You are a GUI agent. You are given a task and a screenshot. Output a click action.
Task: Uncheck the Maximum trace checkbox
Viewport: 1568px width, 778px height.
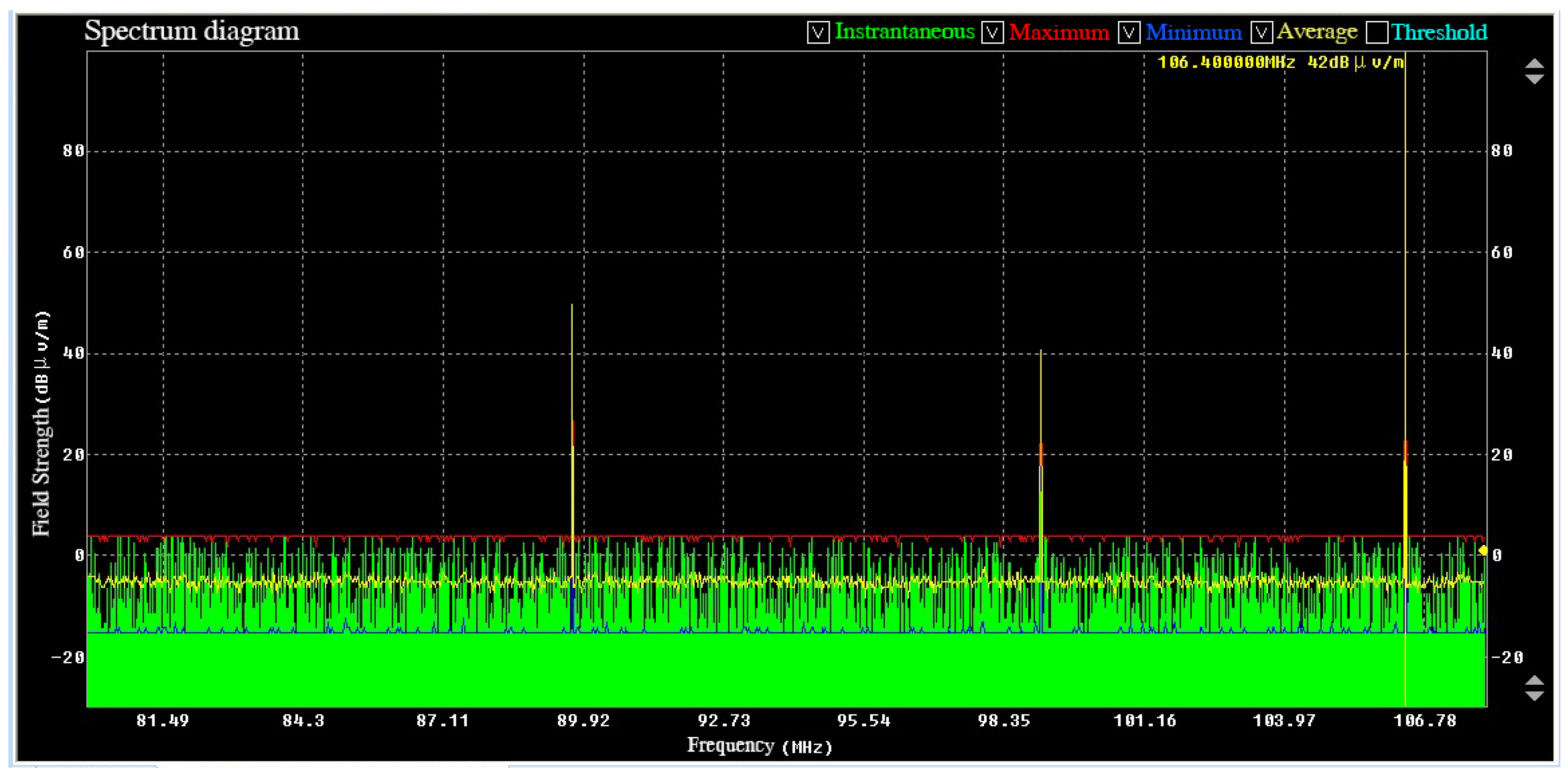click(992, 32)
